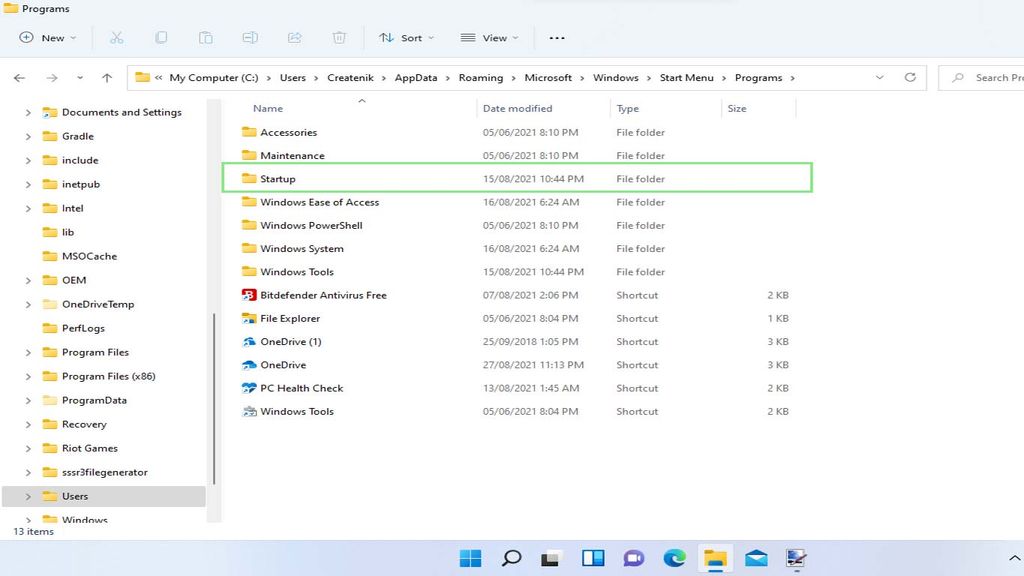Open the New item menu
Screen dimensions: 1024x576
coord(44,37)
